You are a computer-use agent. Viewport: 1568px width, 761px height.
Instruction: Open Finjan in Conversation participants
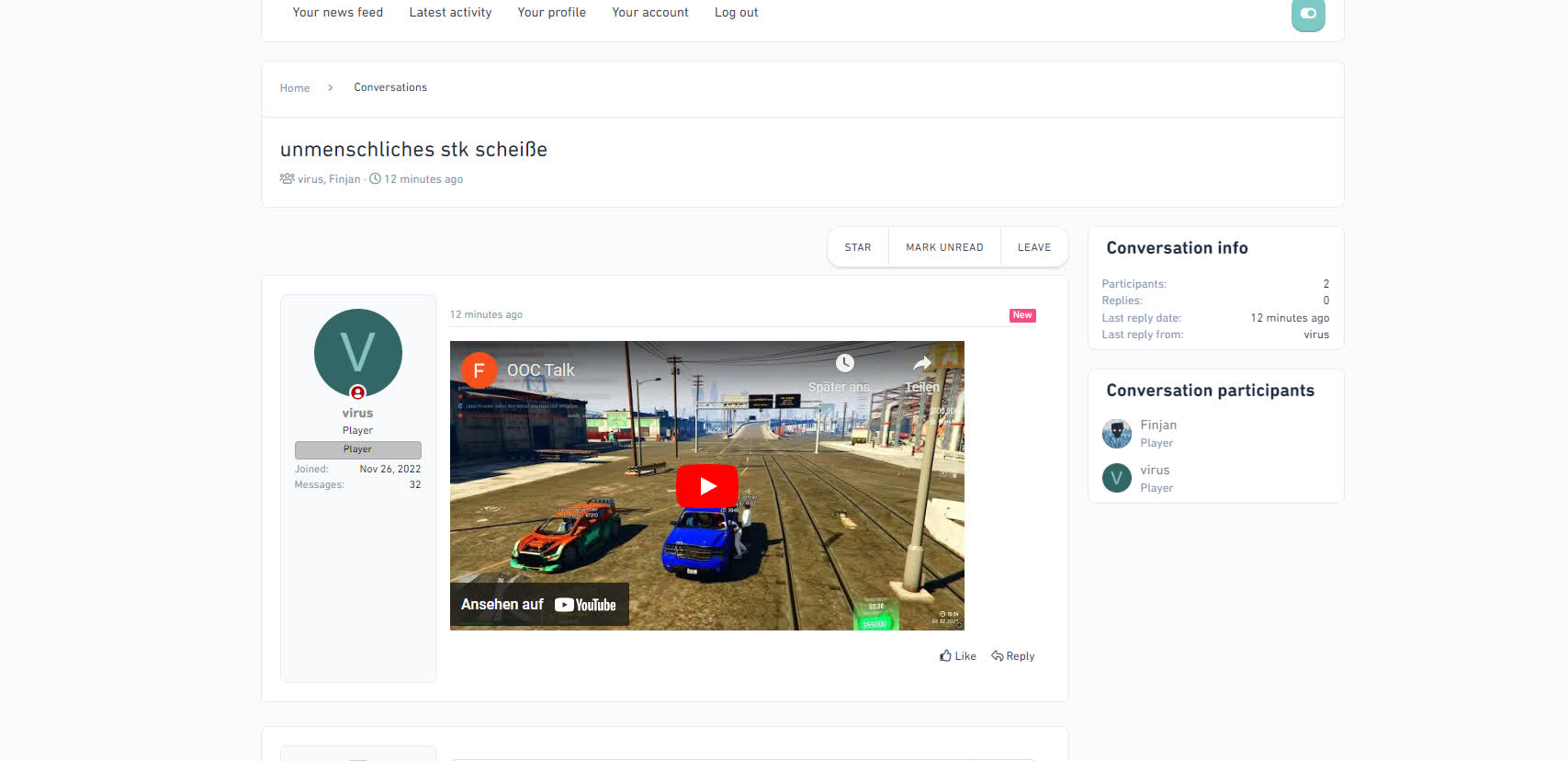point(1158,425)
